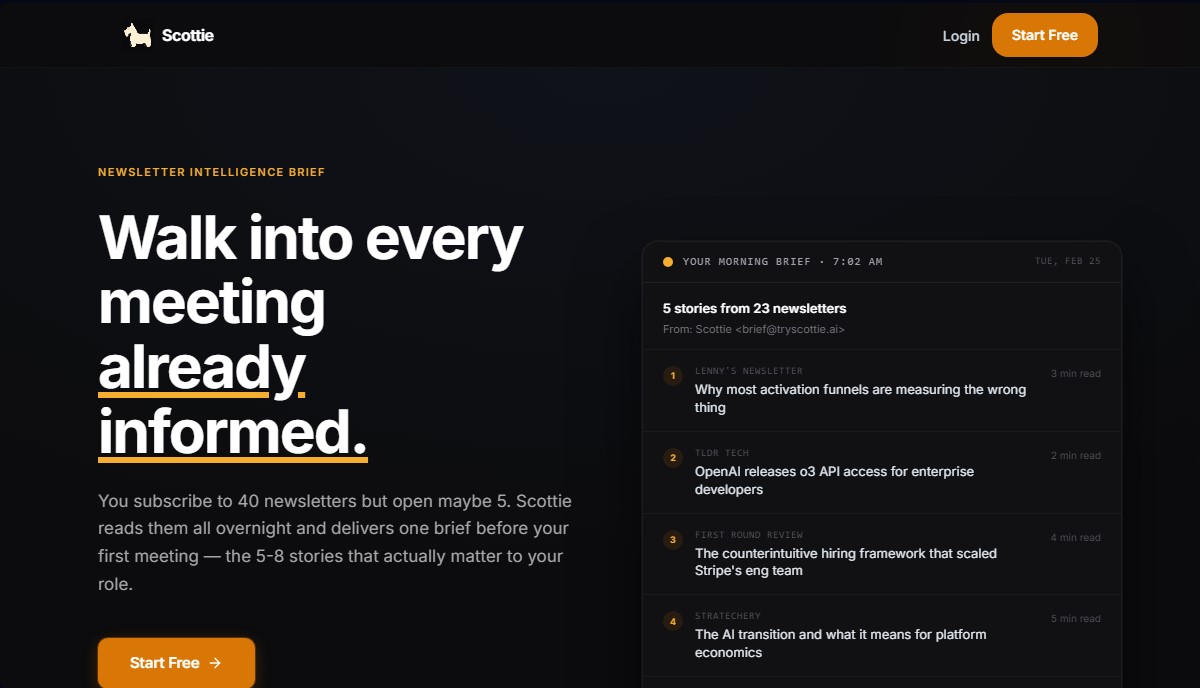Image resolution: width=1200 pixels, height=688 pixels.
Task: Click the Start Free arrow button below the headline
Action: pos(176,663)
